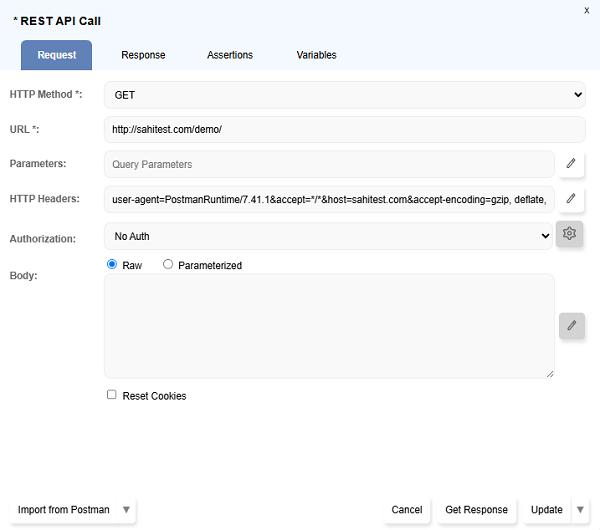
Task: Open the HTTP Method dropdown
Action: [x=344, y=95]
